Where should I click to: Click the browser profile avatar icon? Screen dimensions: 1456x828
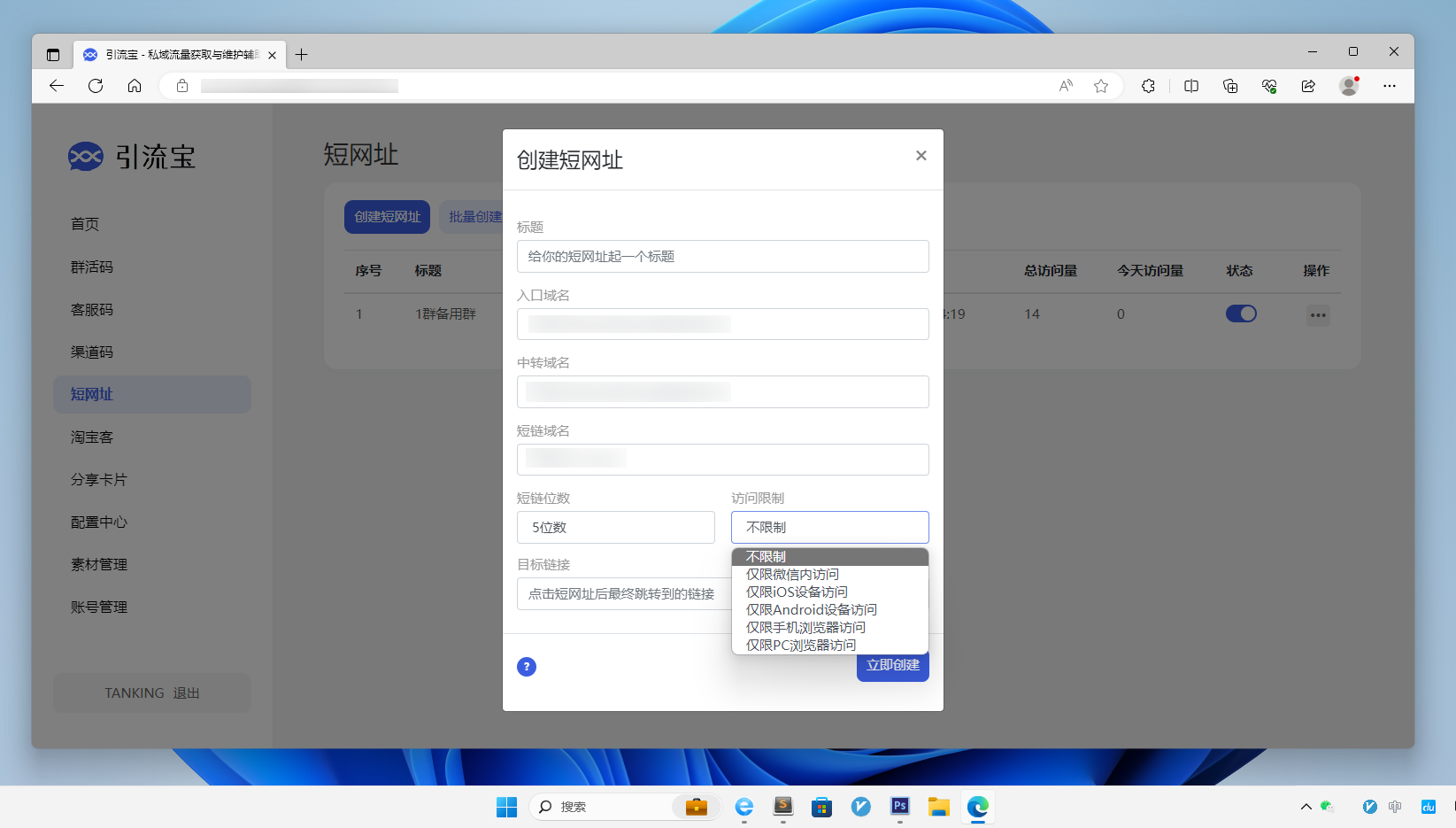(x=1349, y=86)
